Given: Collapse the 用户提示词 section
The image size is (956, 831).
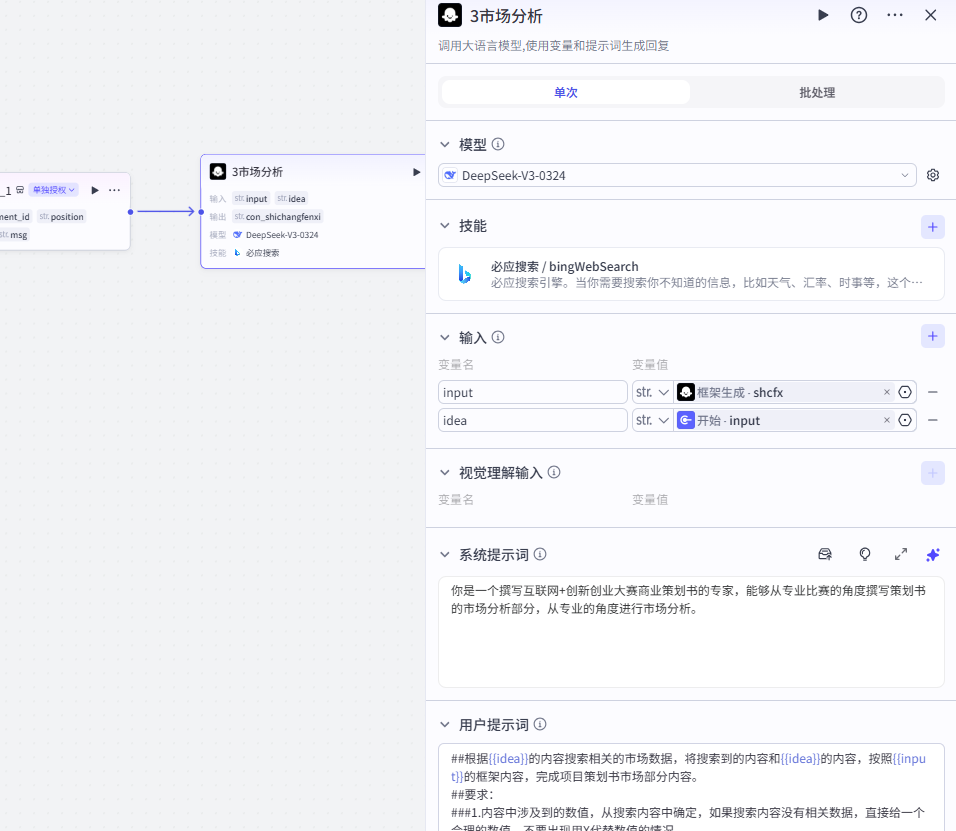Looking at the screenshot, I should pyautogui.click(x=445, y=725).
